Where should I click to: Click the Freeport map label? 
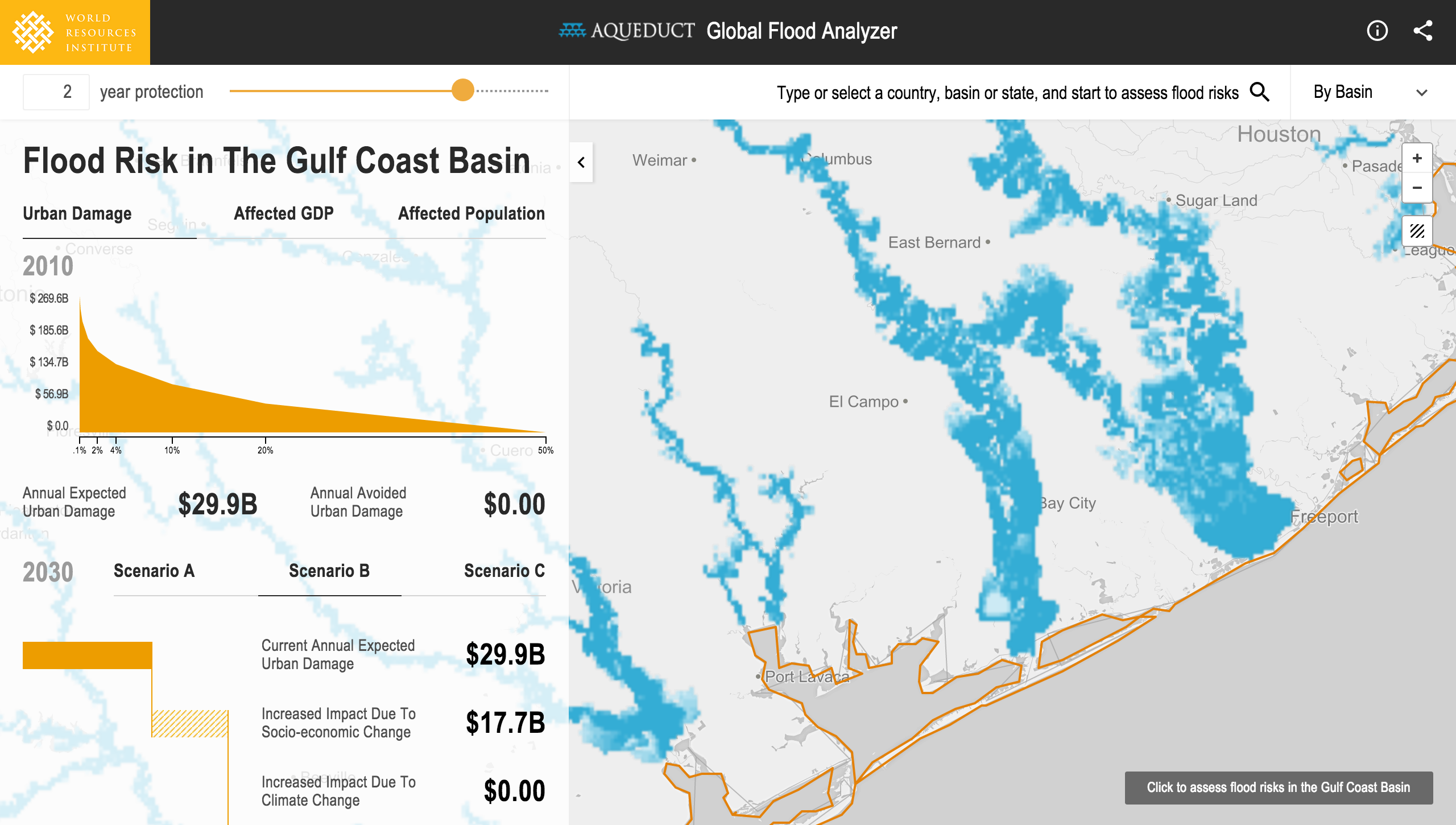pos(1323,517)
